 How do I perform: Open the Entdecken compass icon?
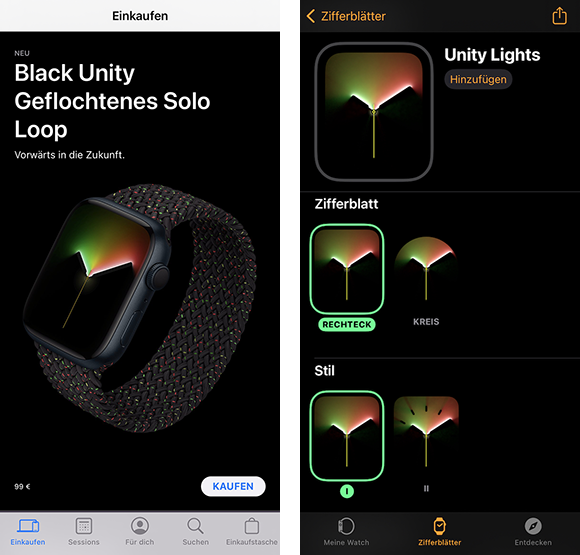pos(533,526)
